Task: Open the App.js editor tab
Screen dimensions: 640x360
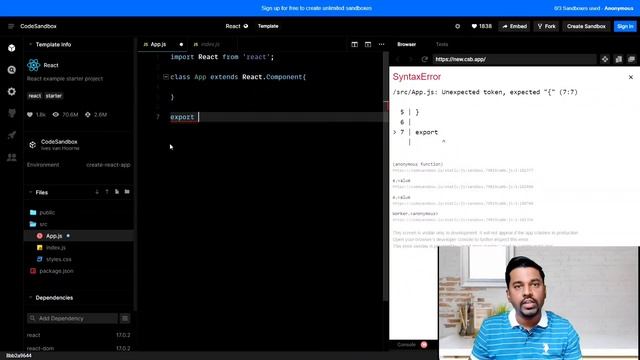Action: pos(158,44)
